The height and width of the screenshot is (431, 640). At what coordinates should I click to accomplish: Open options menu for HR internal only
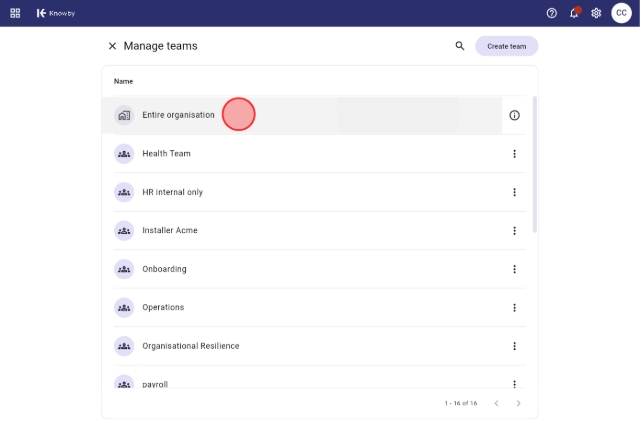point(514,192)
